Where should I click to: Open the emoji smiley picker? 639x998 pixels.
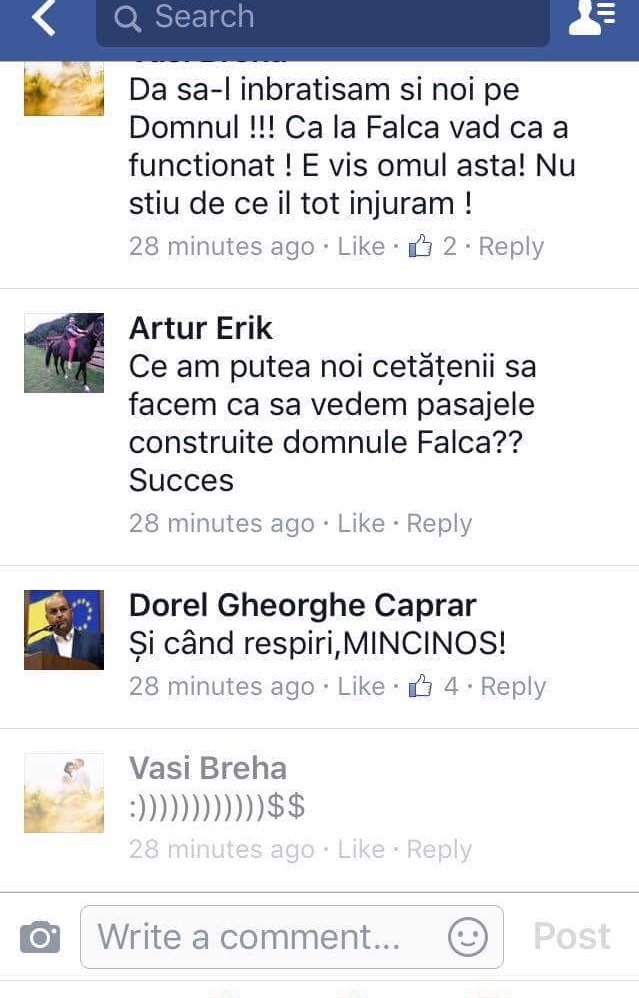(x=468, y=937)
